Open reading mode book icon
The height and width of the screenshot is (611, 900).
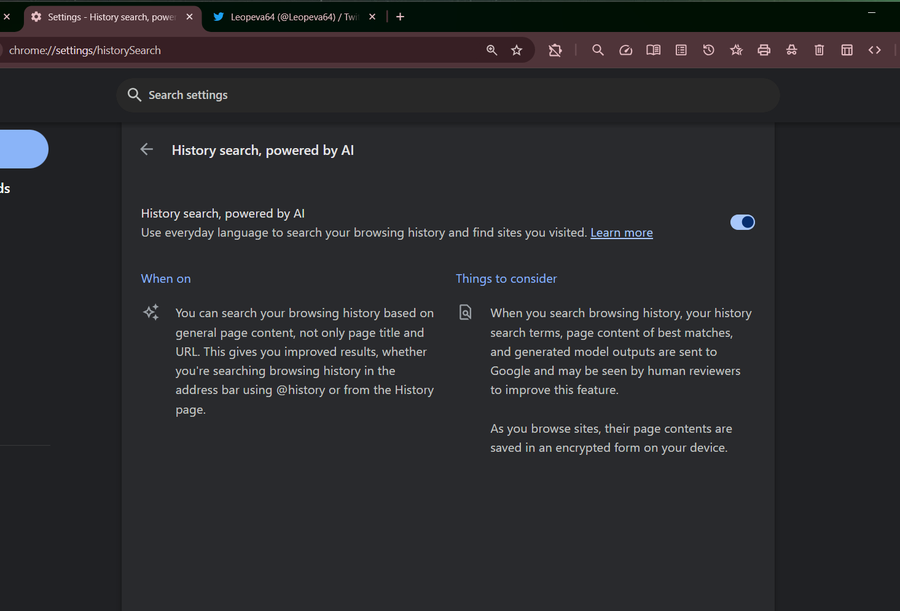(x=653, y=50)
